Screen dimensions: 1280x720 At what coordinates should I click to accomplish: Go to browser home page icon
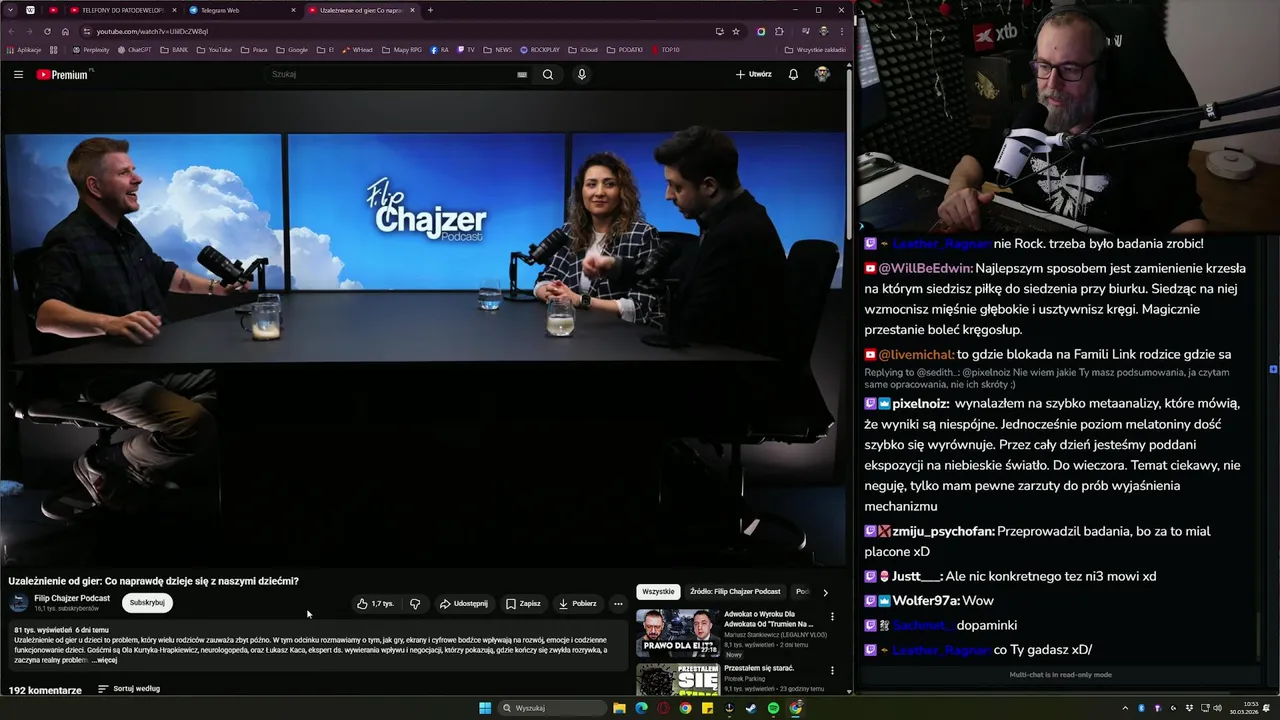65,31
